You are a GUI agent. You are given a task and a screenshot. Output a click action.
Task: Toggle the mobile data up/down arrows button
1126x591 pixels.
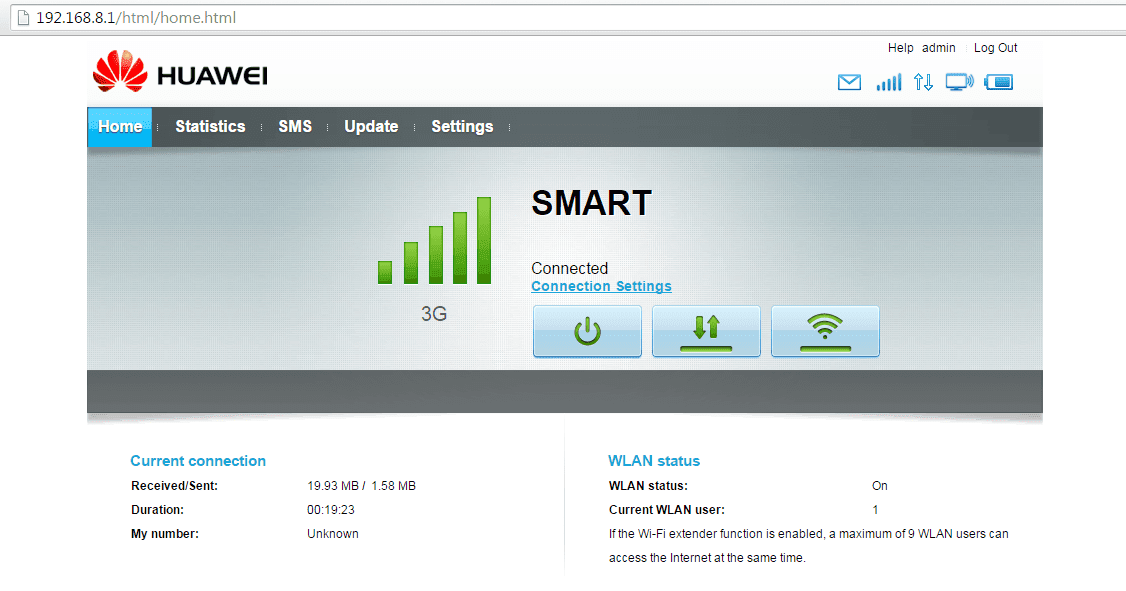[x=706, y=331]
